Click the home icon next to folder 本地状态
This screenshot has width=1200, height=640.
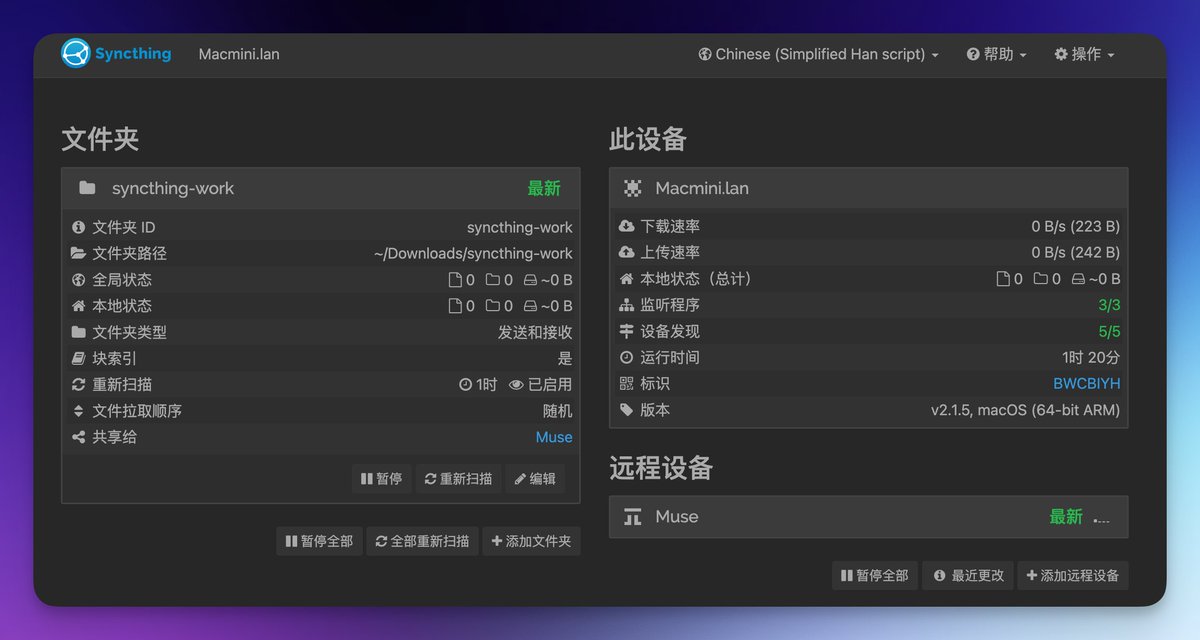79,306
